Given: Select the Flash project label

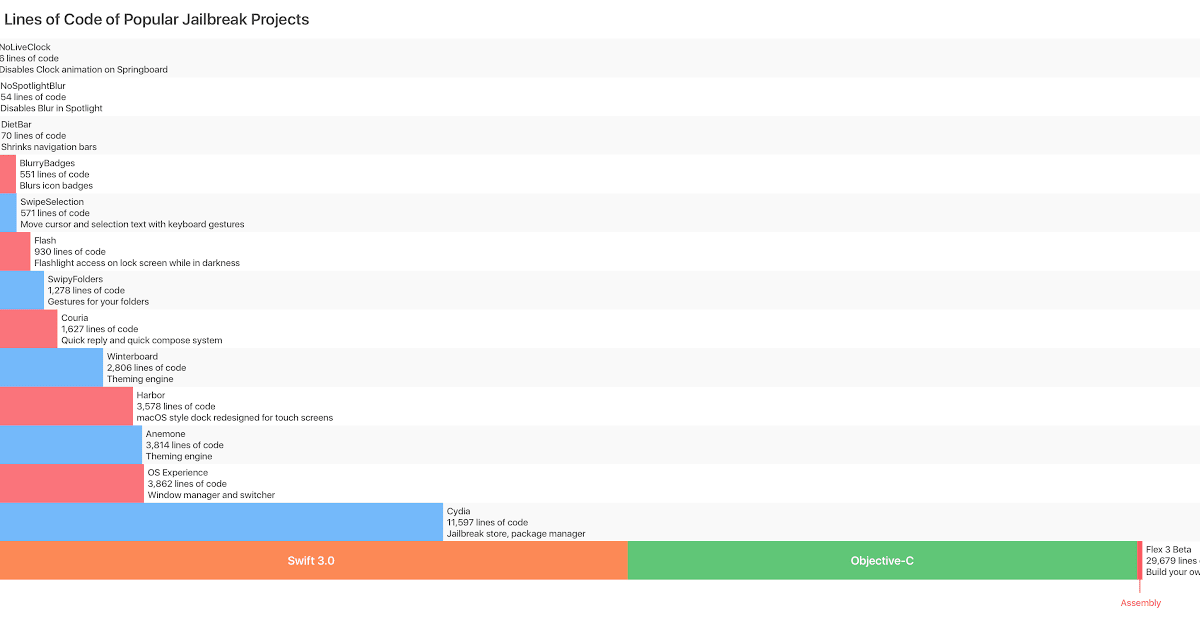Looking at the screenshot, I should [x=45, y=241].
